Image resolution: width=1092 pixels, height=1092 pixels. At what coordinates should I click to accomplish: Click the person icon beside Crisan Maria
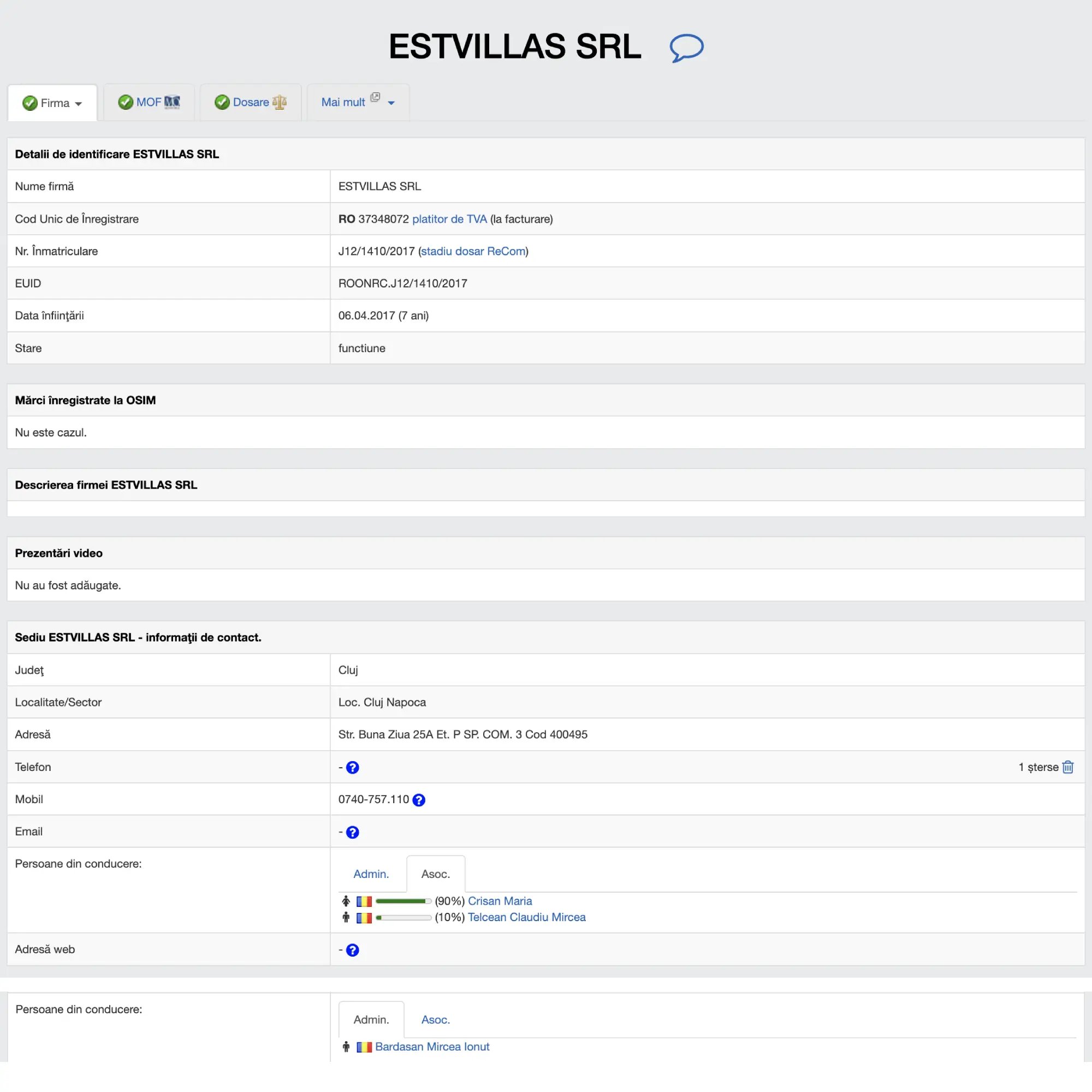346,901
